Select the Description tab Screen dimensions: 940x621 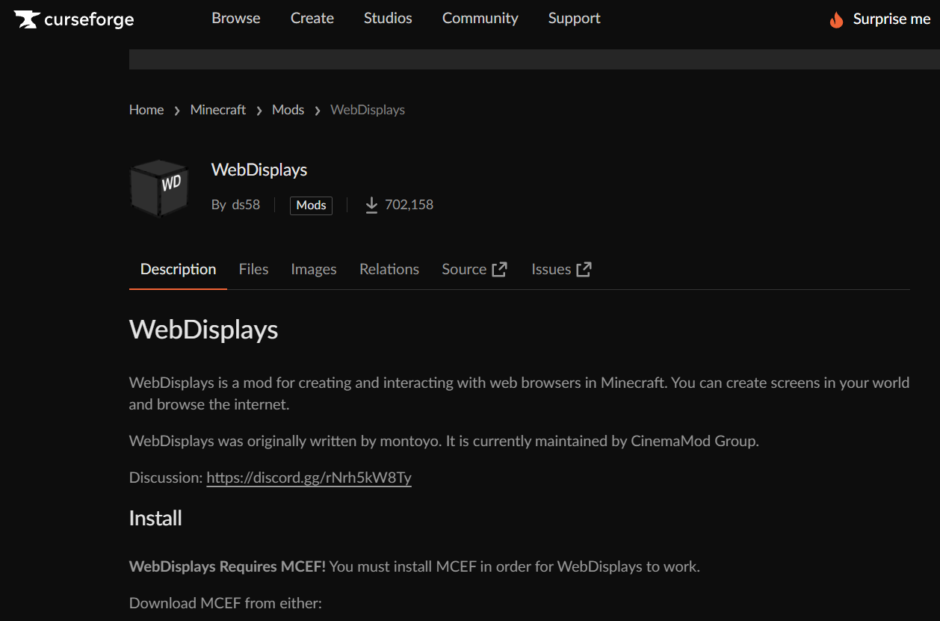click(x=178, y=268)
